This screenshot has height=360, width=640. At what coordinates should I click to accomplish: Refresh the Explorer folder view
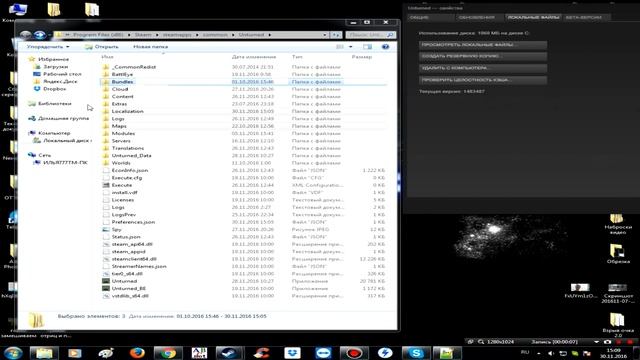(x=336, y=35)
